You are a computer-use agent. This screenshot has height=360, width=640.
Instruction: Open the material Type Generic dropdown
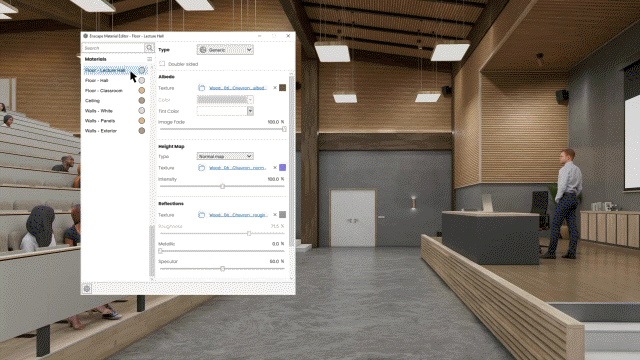[225, 50]
